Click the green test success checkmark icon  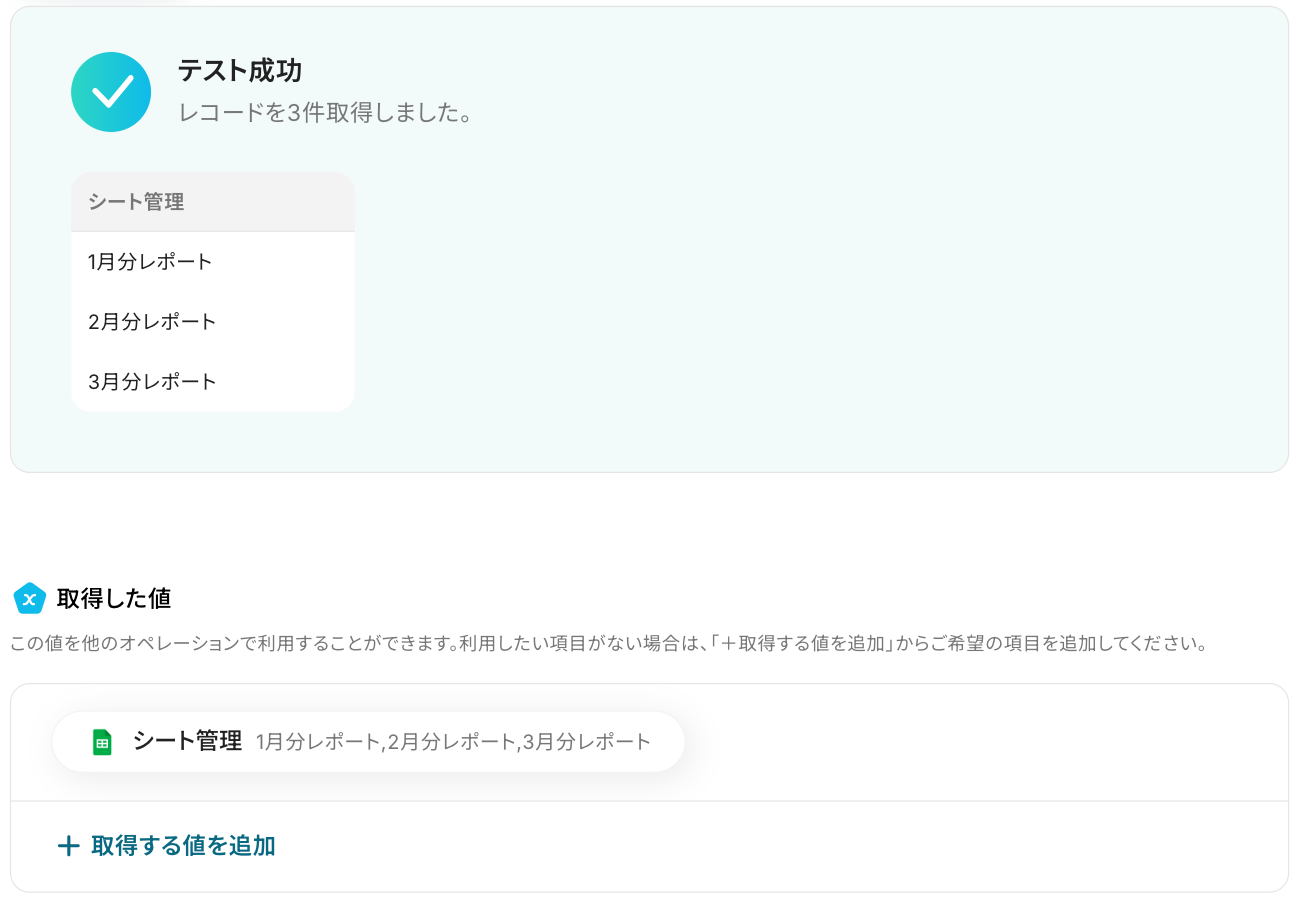click(111, 92)
